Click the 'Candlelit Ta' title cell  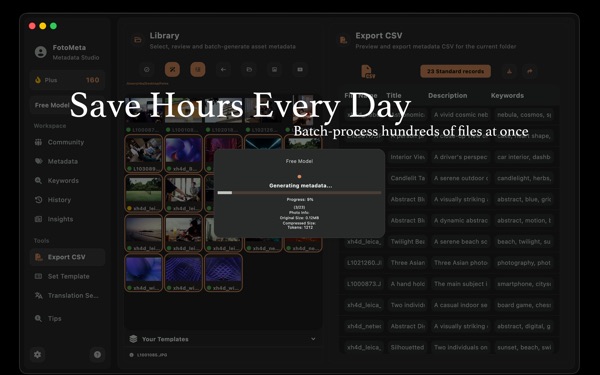coord(408,178)
